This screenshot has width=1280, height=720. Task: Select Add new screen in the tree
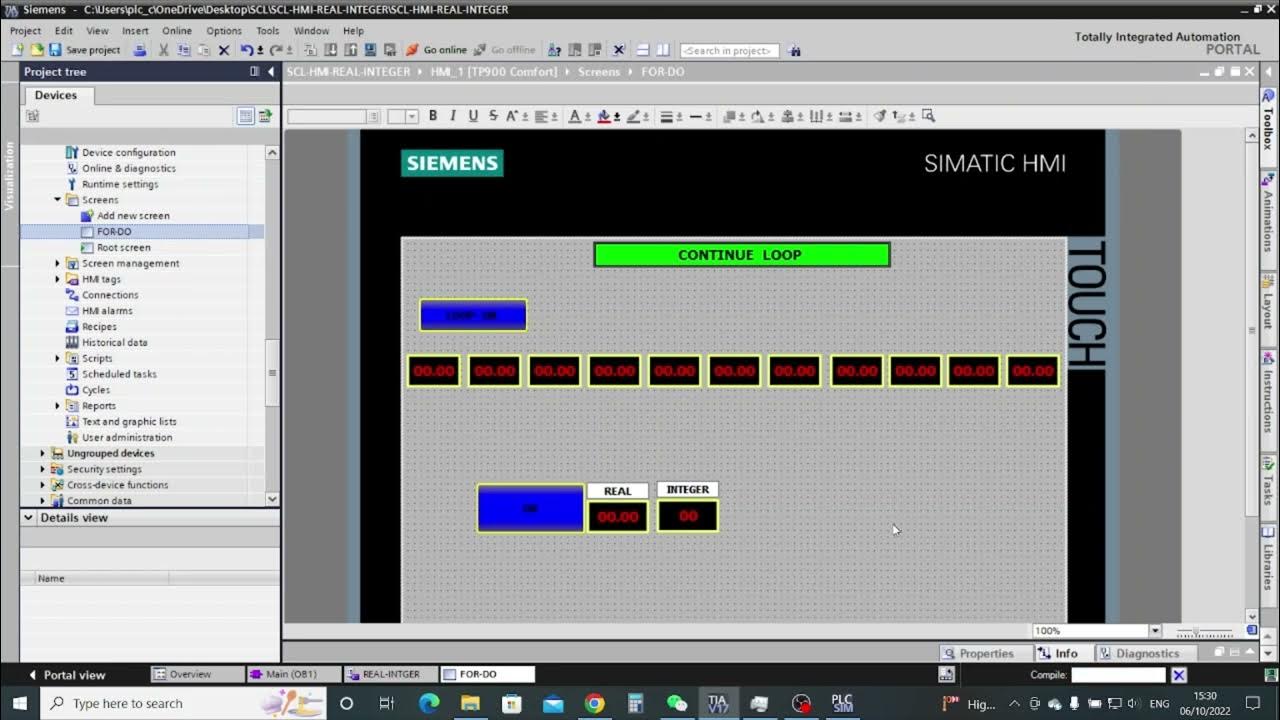(133, 216)
